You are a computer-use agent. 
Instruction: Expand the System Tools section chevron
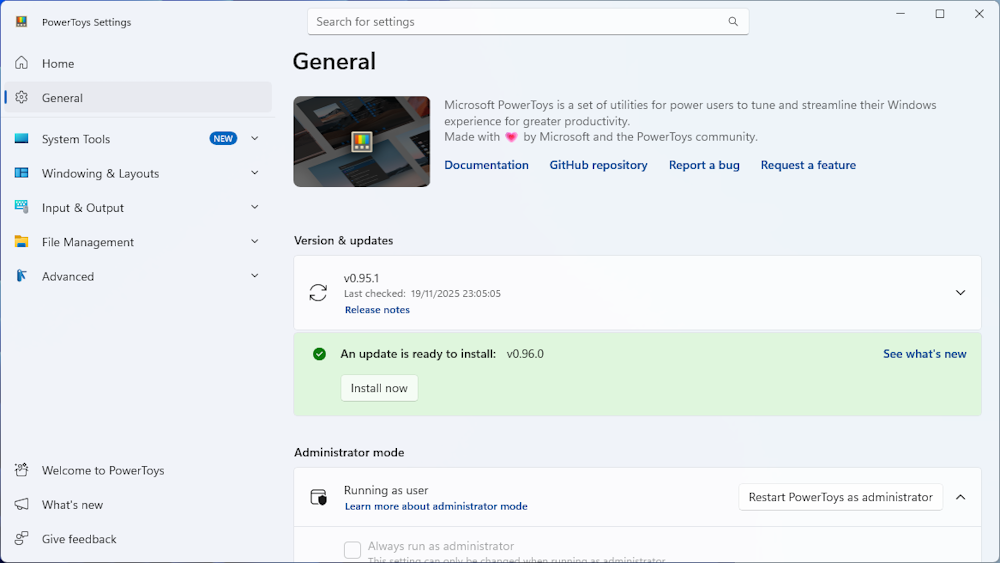(x=254, y=139)
